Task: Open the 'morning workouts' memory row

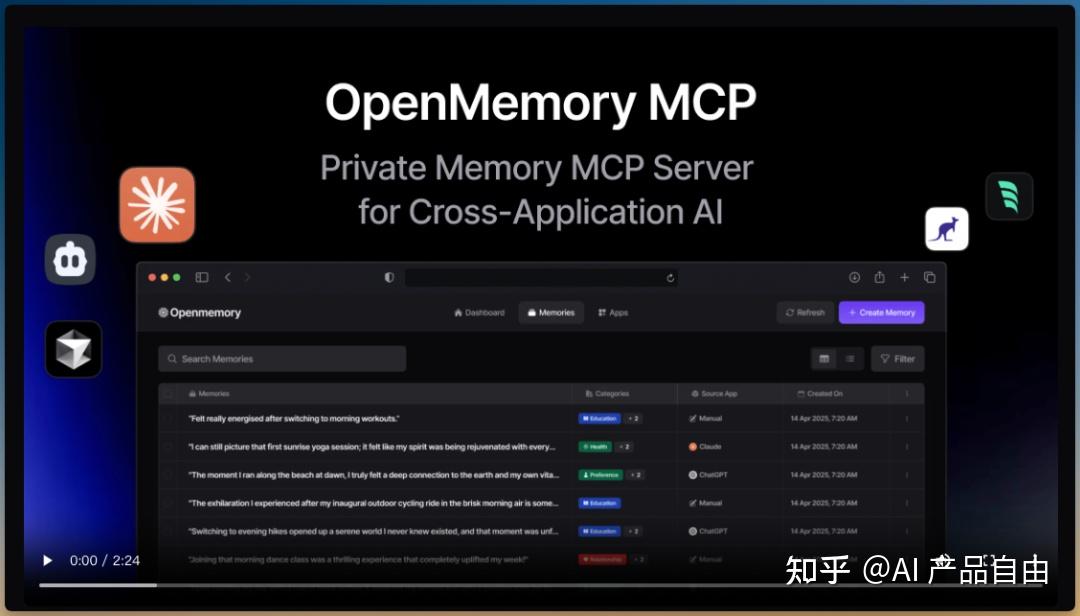Action: coord(294,418)
